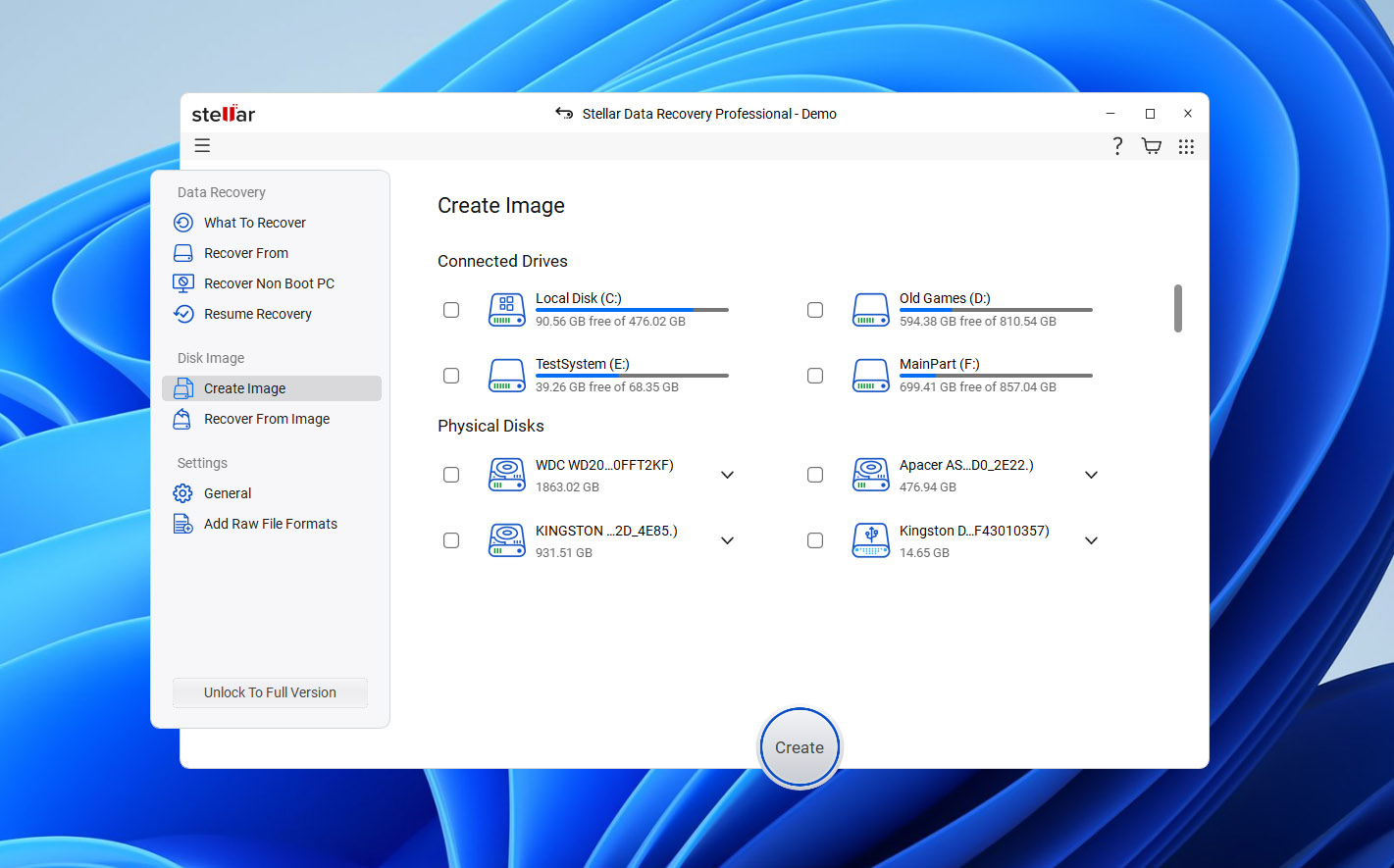Click the Recover From drive icon
The image size is (1394, 868).
[x=183, y=253]
